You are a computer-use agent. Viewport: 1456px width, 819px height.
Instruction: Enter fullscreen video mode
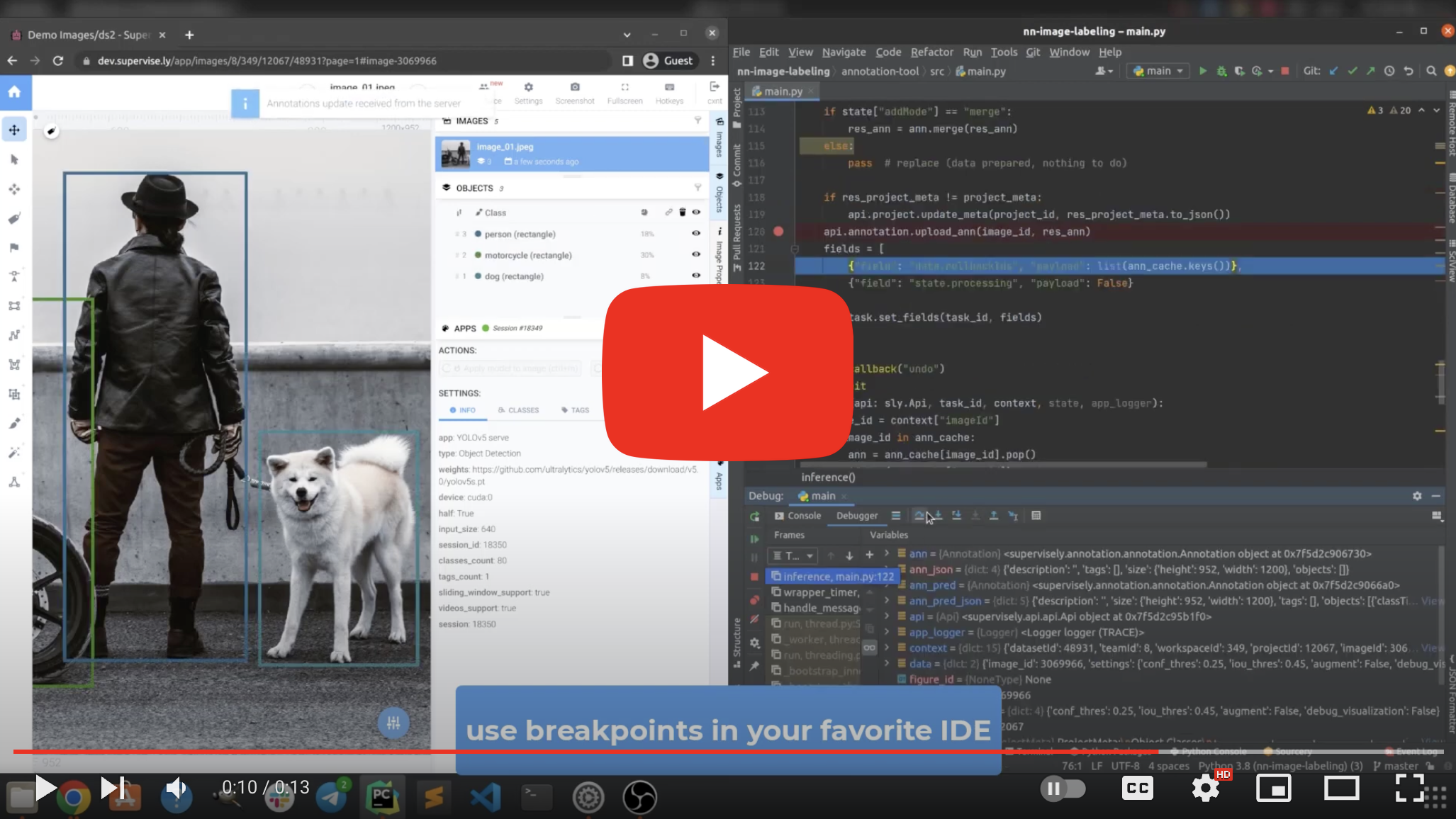(1409, 788)
